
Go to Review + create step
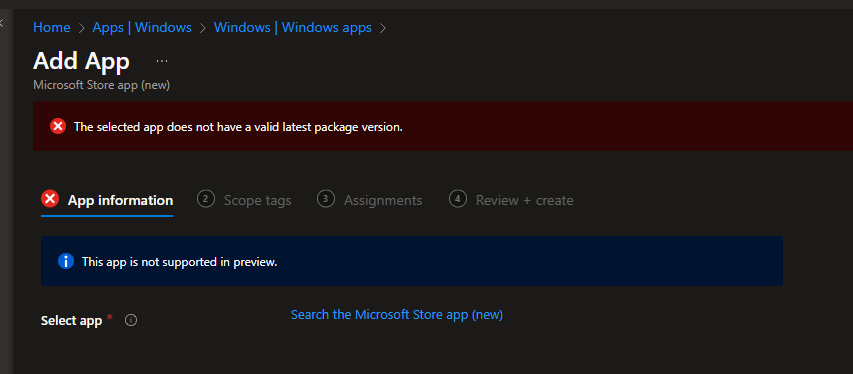coord(511,200)
